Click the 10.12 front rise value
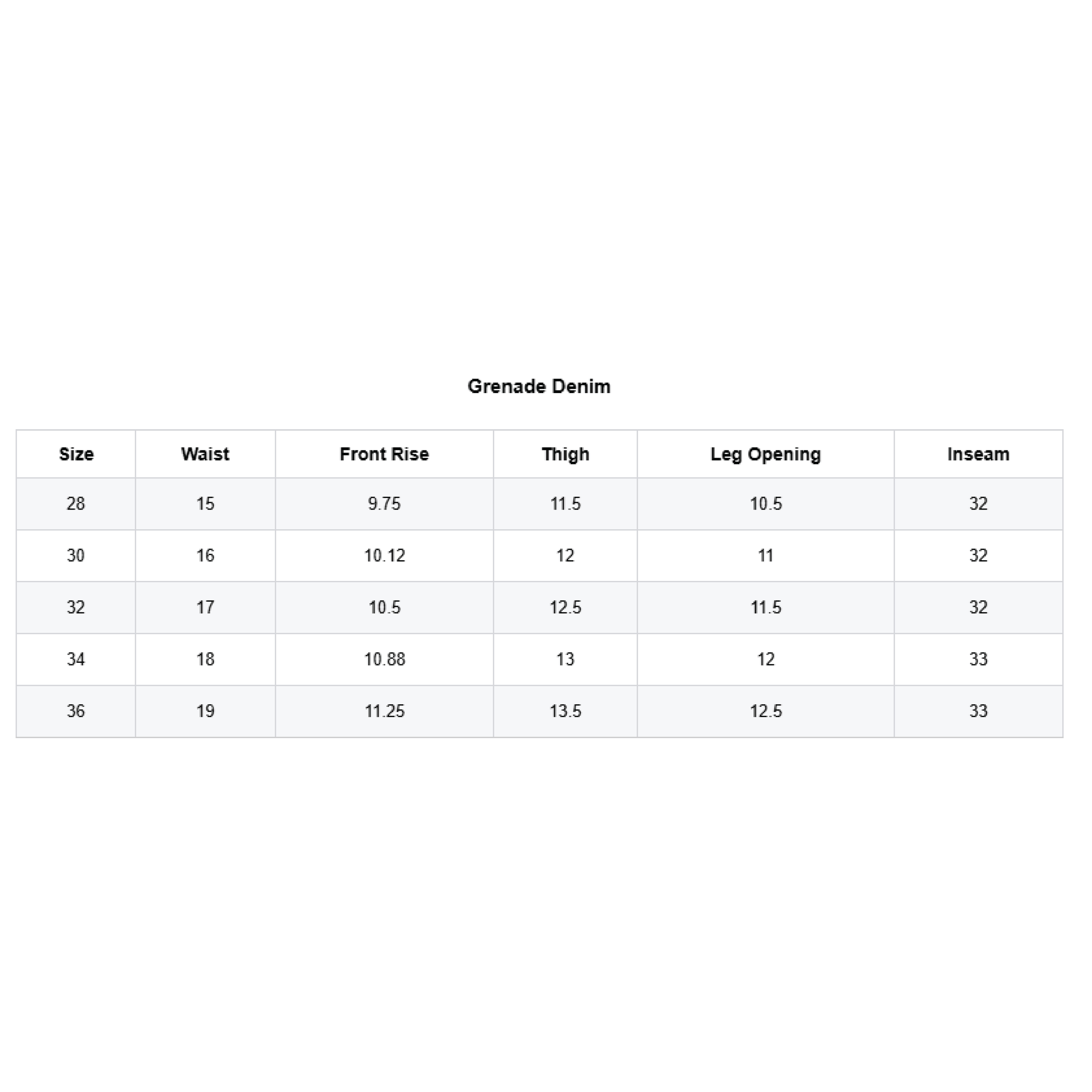1092x1092 pixels. coord(384,555)
